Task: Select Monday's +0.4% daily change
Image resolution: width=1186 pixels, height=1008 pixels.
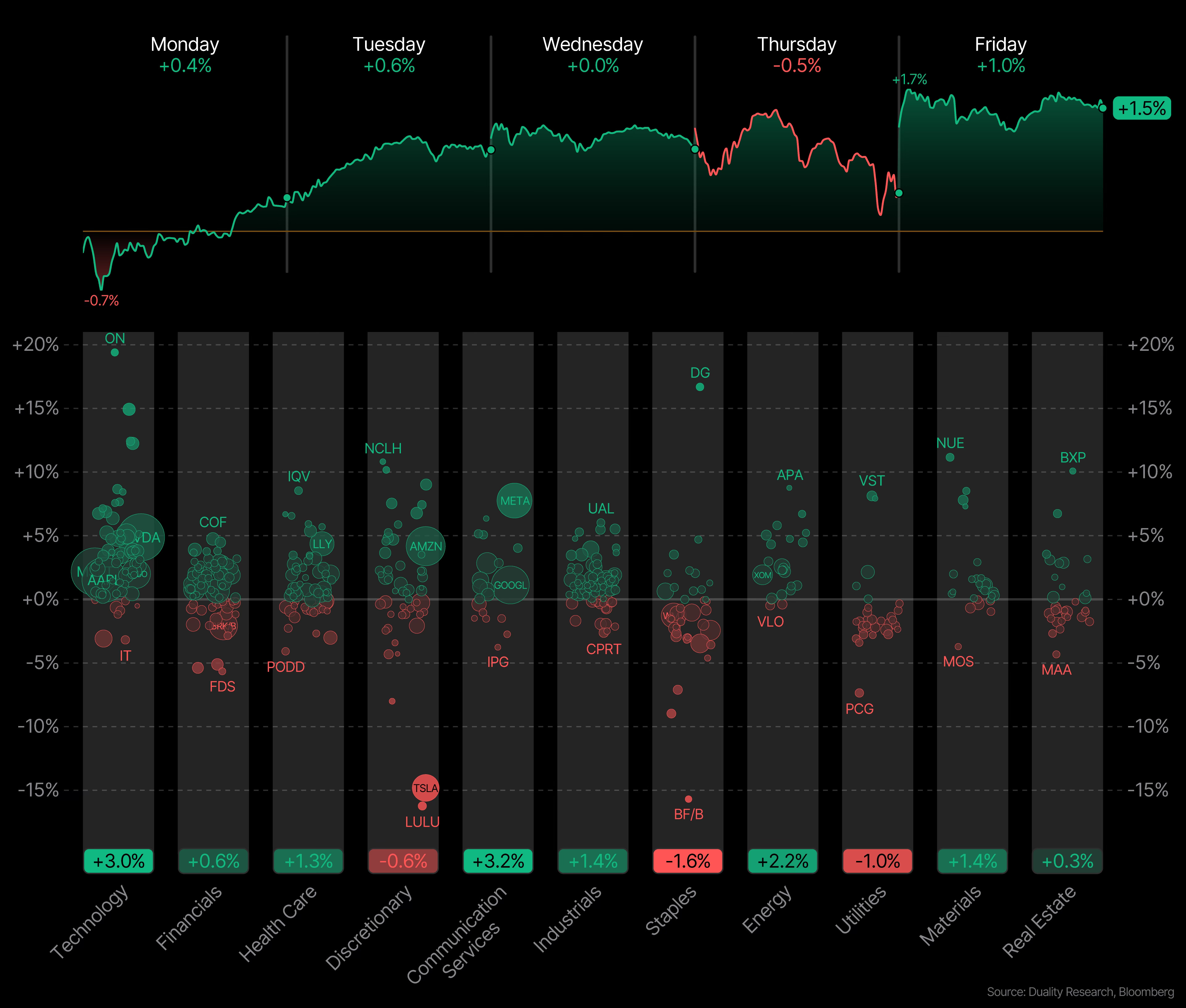Action: pos(185,66)
